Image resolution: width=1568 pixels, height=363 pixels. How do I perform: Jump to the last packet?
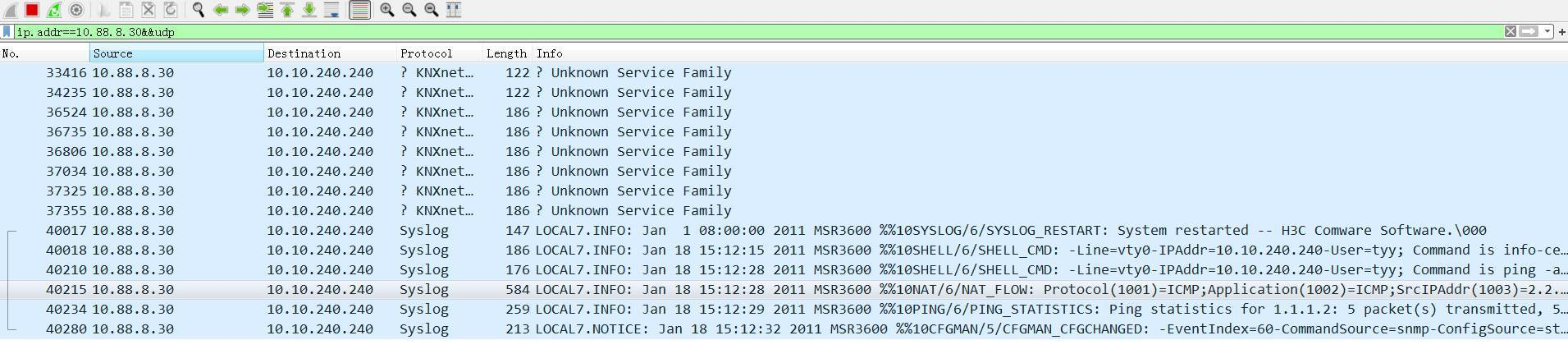(x=309, y=10)
